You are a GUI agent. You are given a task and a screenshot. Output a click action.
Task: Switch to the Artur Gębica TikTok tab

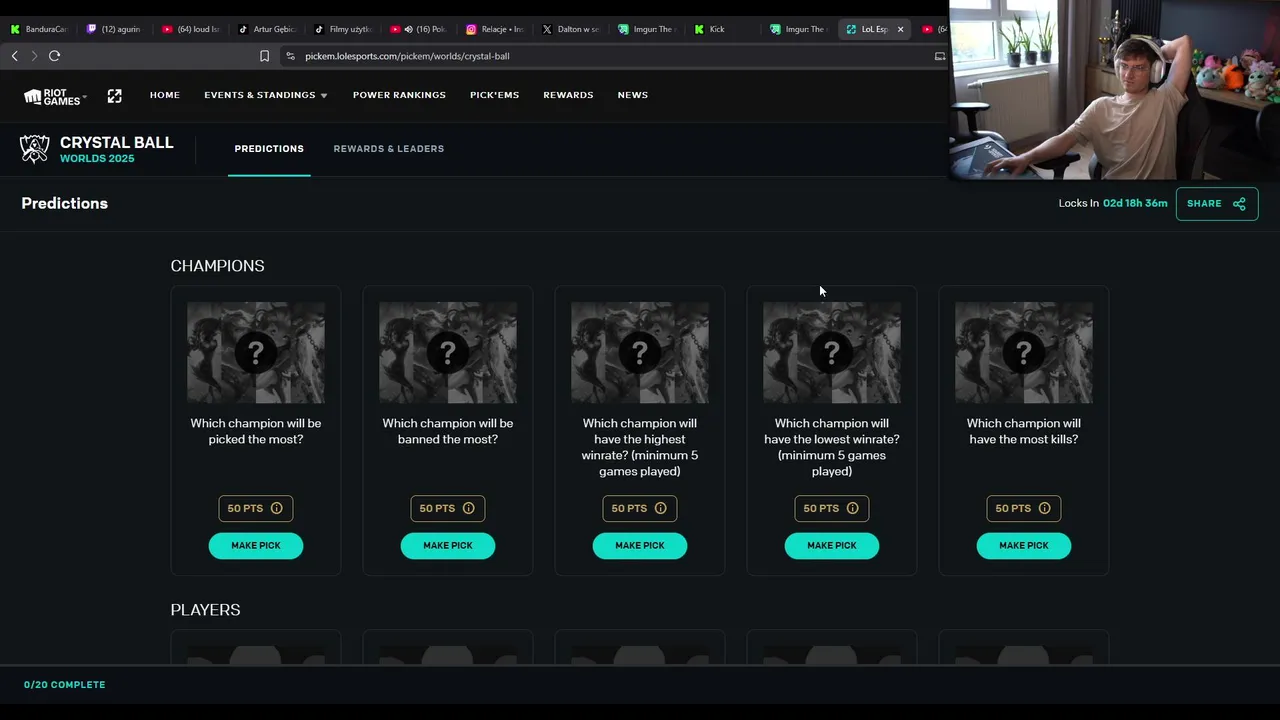(x=268, y=29)
